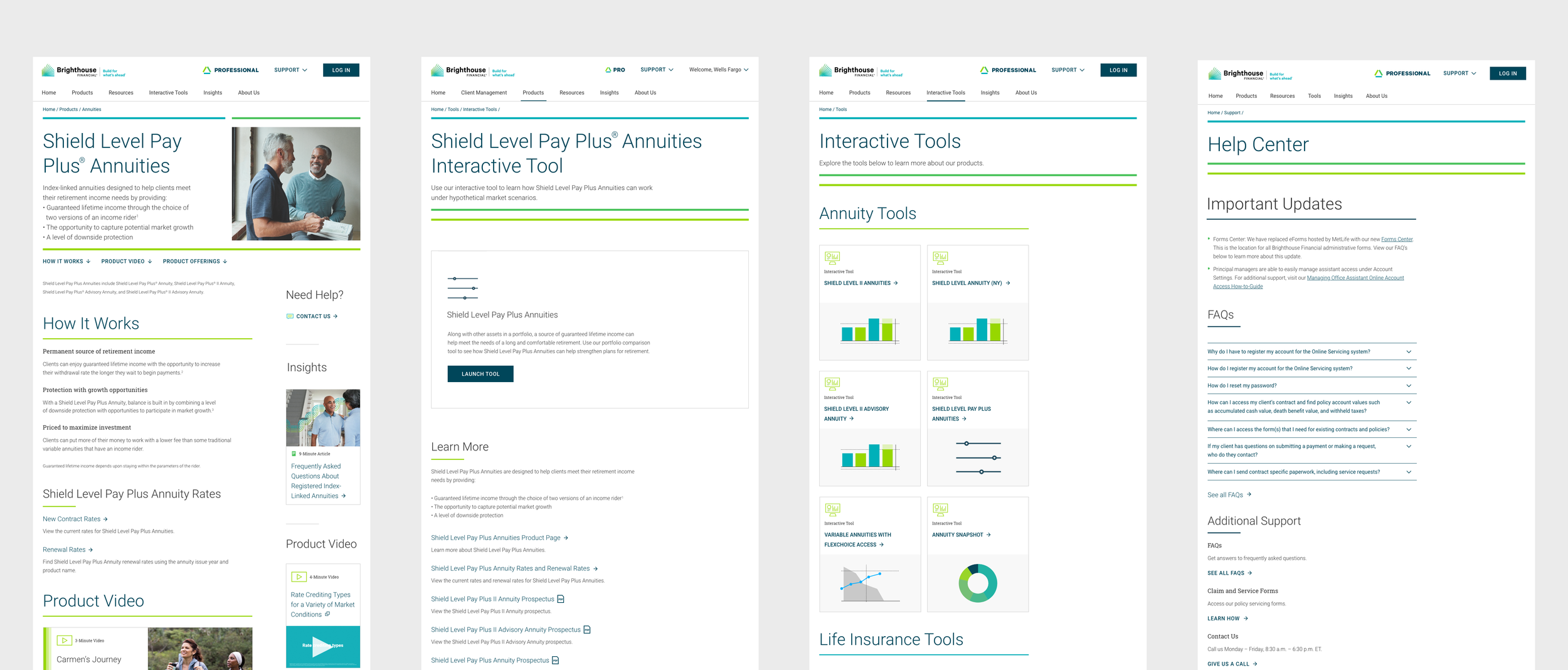
Task: Jump to How It Works anchor
Action: (x=66, y=262)
